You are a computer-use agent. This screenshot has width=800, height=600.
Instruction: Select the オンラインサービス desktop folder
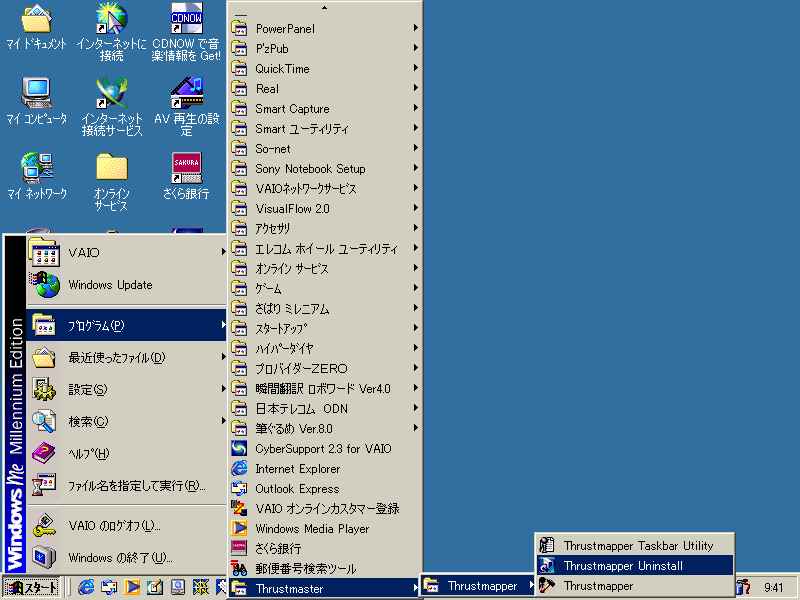111,182
